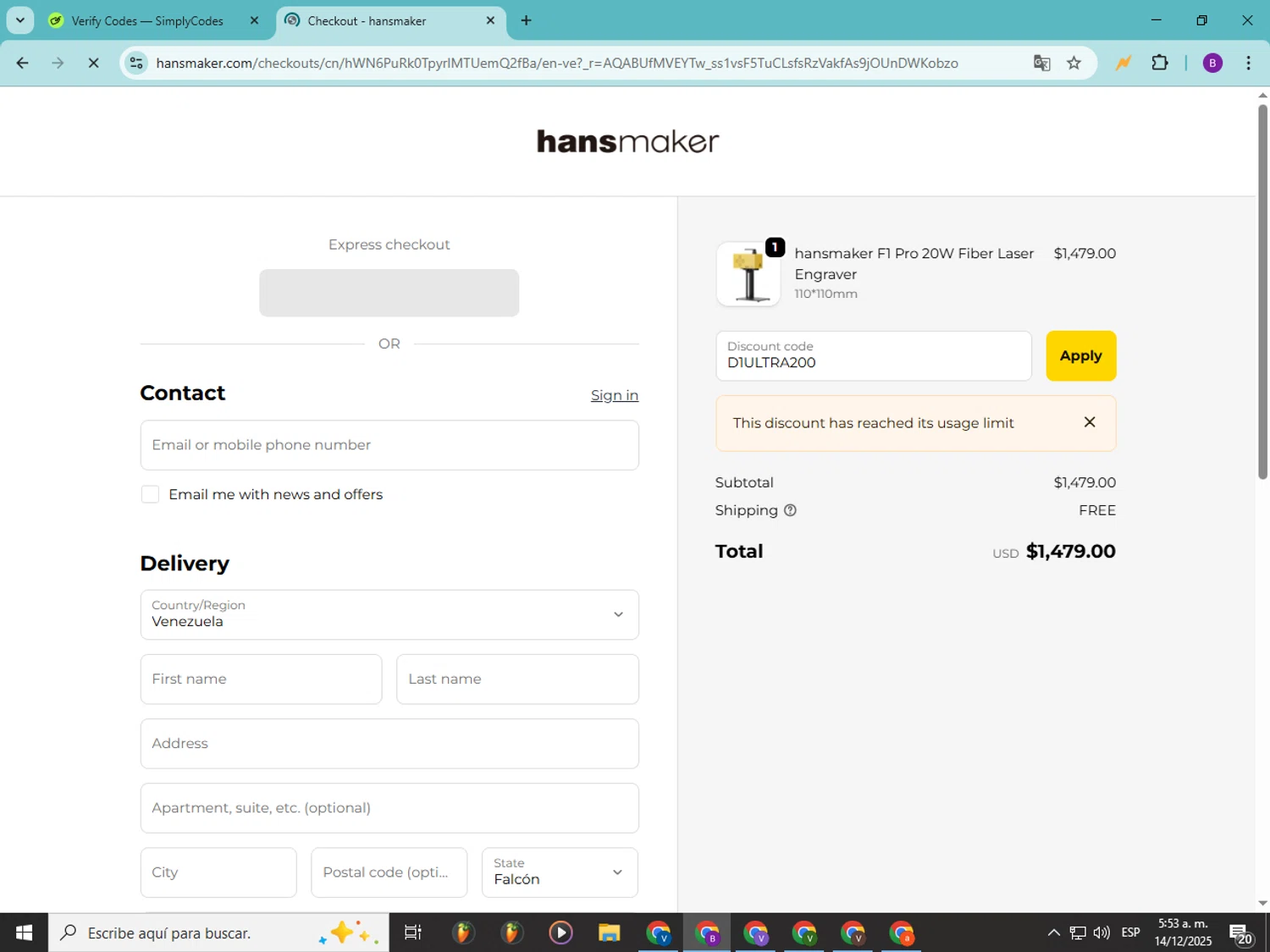Open the tab search dropdown arrow

pos(20,20)
